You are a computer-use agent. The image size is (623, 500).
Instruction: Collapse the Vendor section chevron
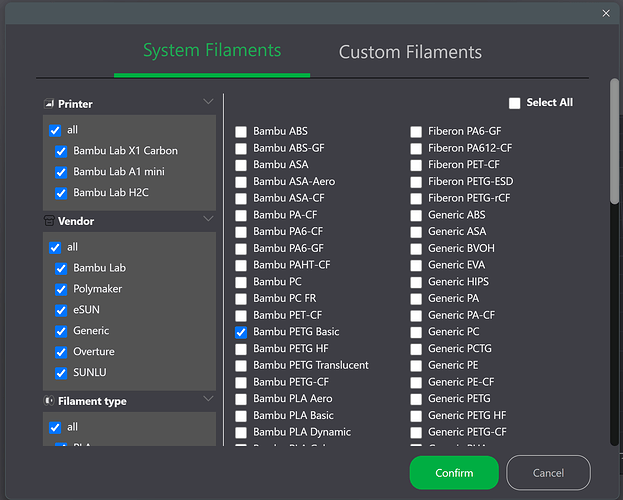(208, 219)
